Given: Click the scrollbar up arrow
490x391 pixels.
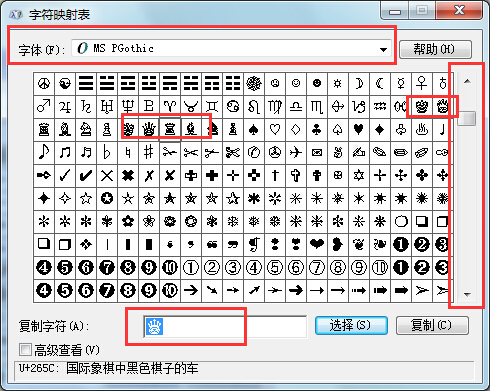Looking at the screenshot, I should (x=467, y=81).
